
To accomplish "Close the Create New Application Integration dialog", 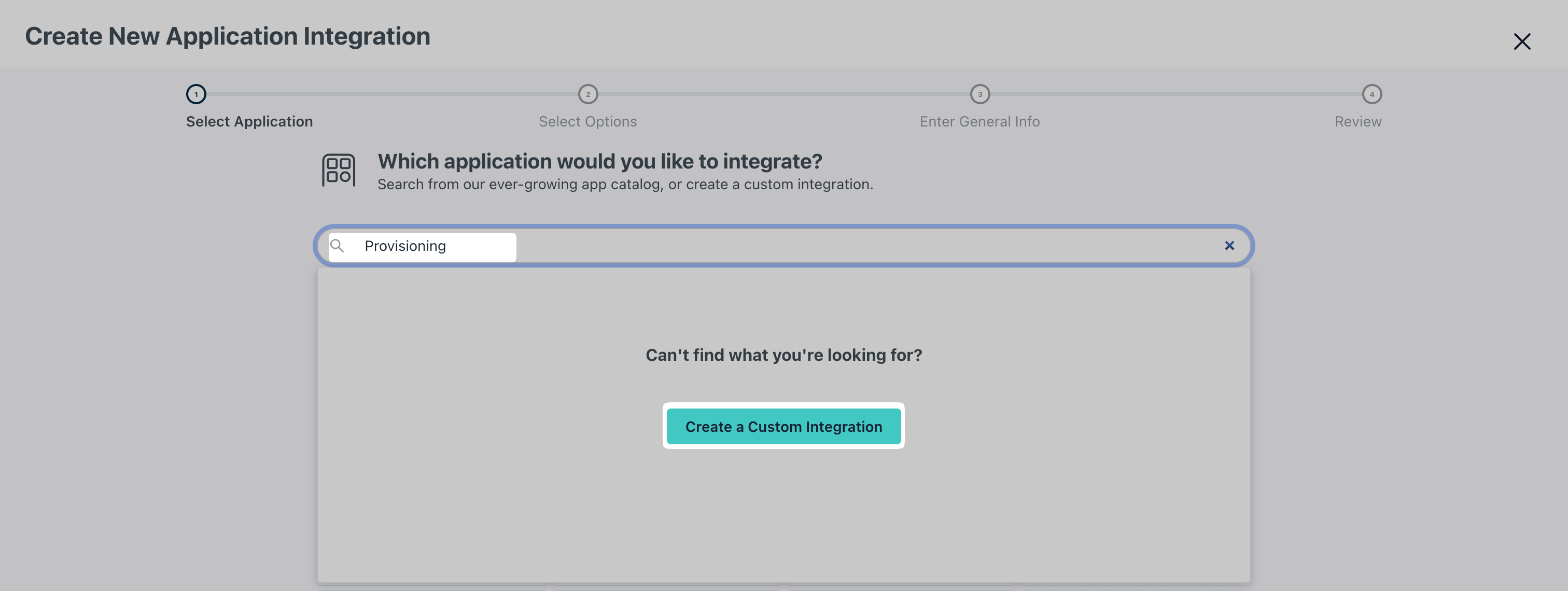I will click(x=1522, y=41).
